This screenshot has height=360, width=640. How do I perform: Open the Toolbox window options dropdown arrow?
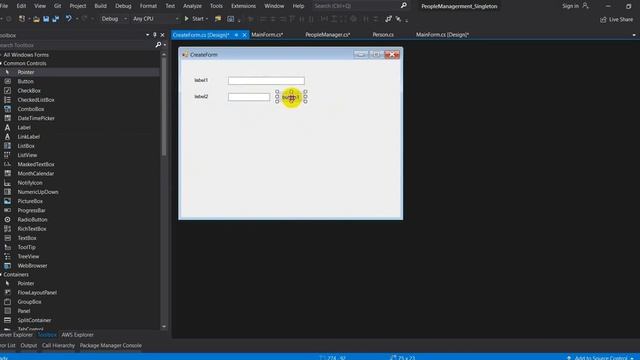[x=147, y=35]
